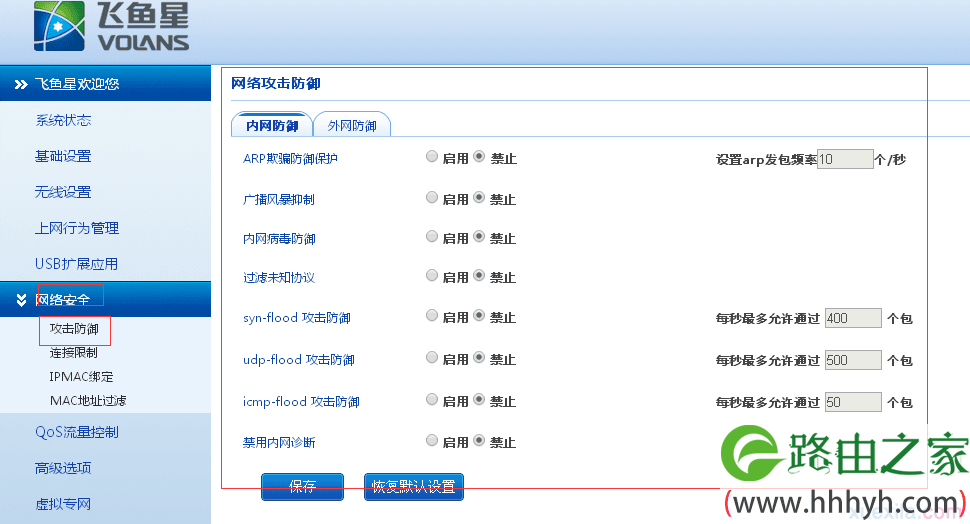
Task: Collapse the 网络安全 section chevron
Action: pyautogui.click(x=21, y=300)
